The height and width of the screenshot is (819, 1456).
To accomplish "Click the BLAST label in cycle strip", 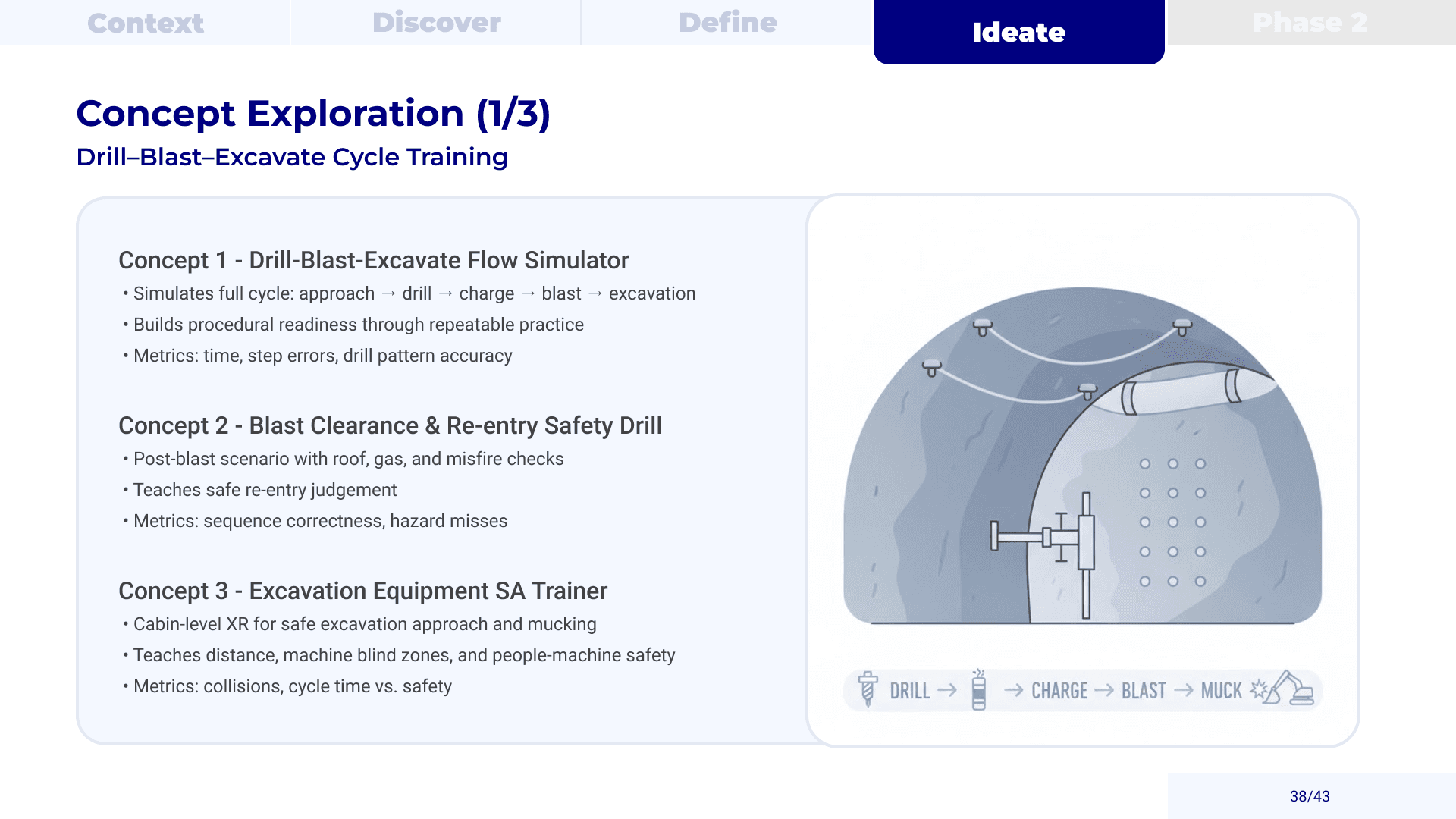I will pos(1144,691).
